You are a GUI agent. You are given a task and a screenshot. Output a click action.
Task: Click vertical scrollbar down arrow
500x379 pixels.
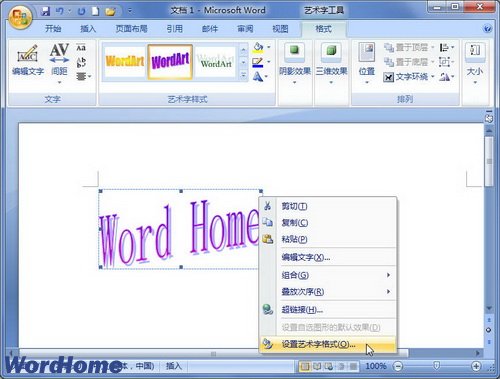pyautogui.click(x=489, y=308)
